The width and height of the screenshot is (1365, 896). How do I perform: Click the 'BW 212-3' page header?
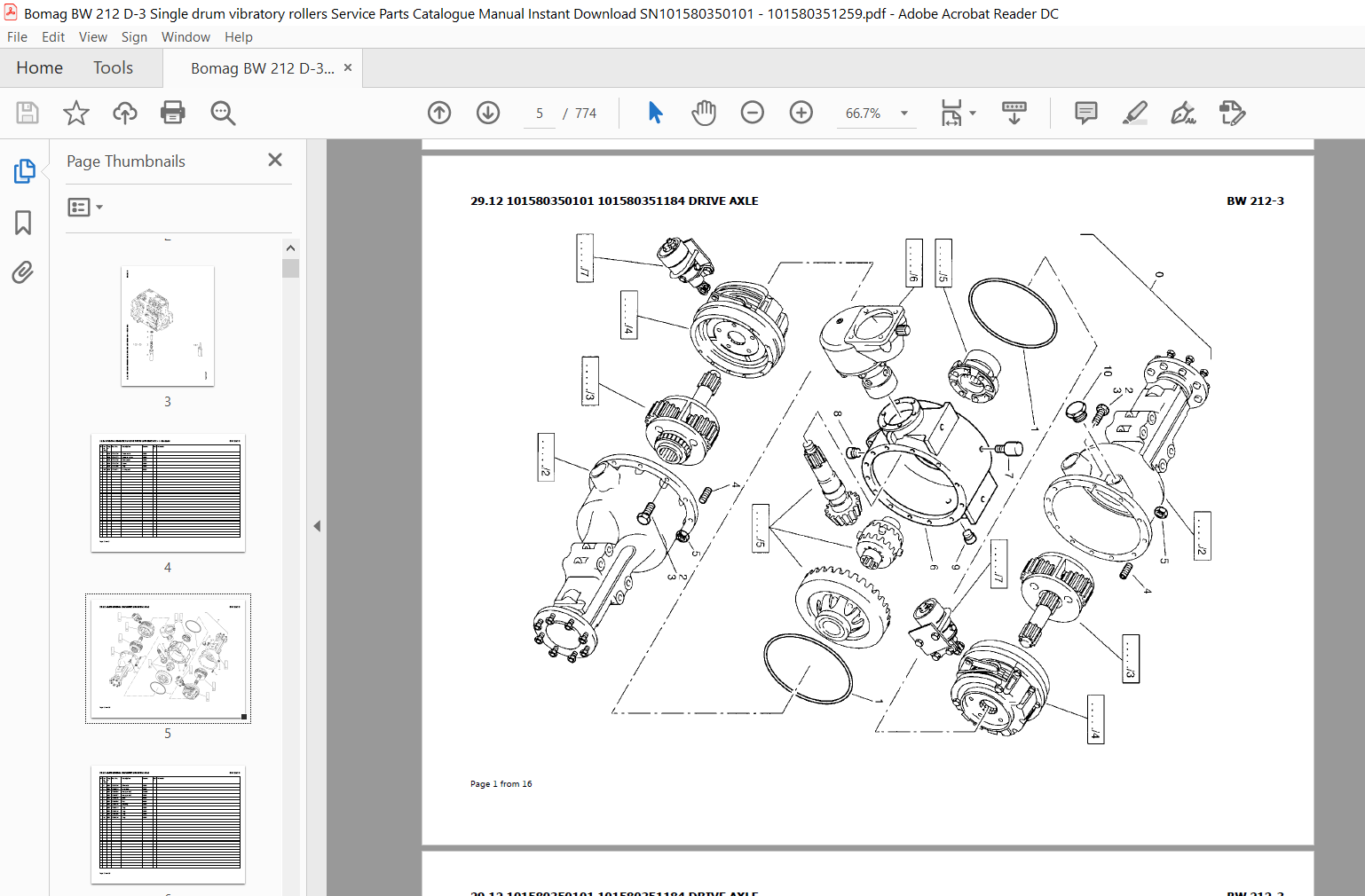tap(1255, 201)
